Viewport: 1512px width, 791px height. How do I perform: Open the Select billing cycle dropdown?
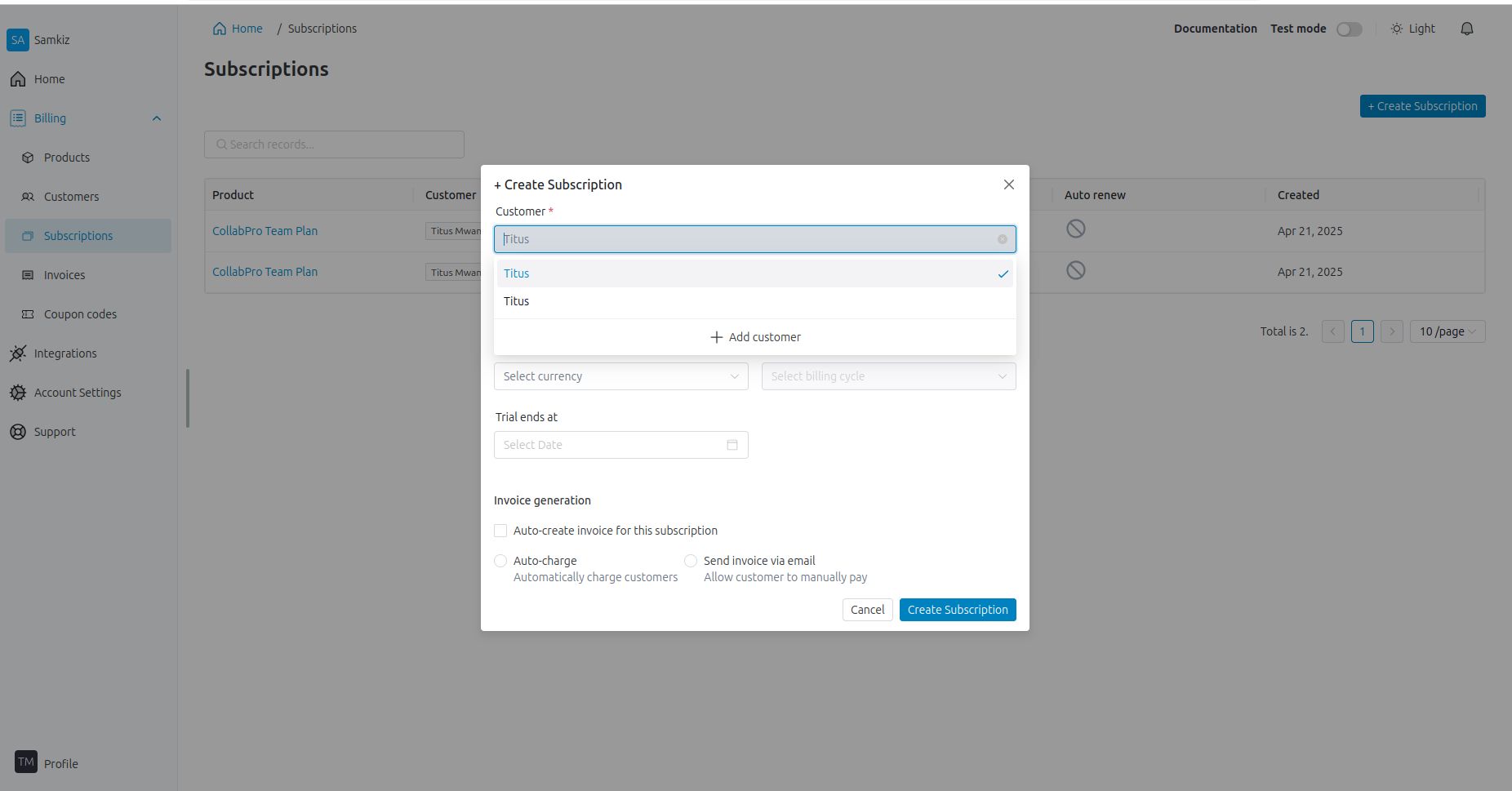tap(888, 376)
